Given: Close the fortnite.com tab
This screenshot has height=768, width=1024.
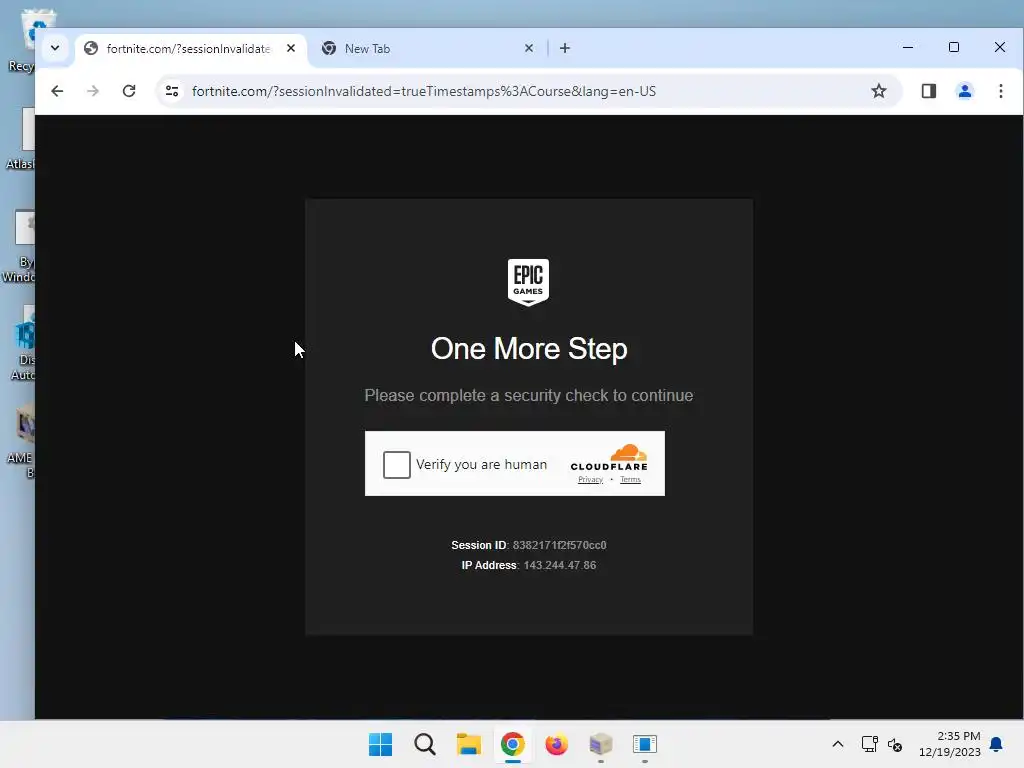Looking at the screenshot, I should click(291, 48).
